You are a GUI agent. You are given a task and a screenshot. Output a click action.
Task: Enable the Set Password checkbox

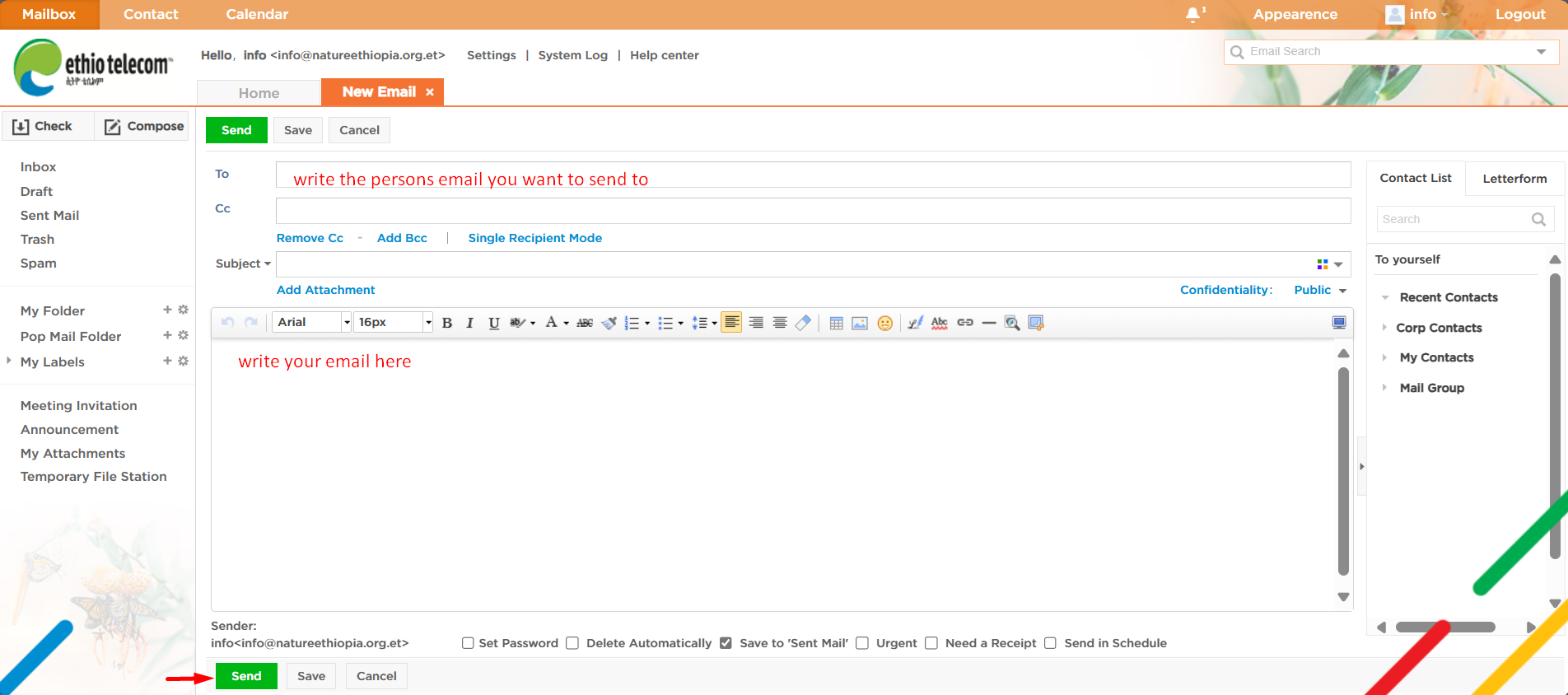(x=468, y=643)
